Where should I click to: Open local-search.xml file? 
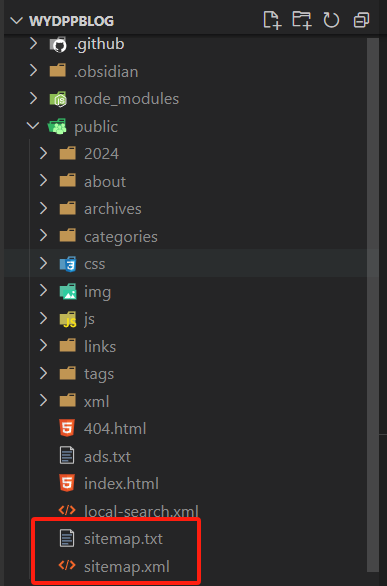pyautogui.click(x=141, y=511)
